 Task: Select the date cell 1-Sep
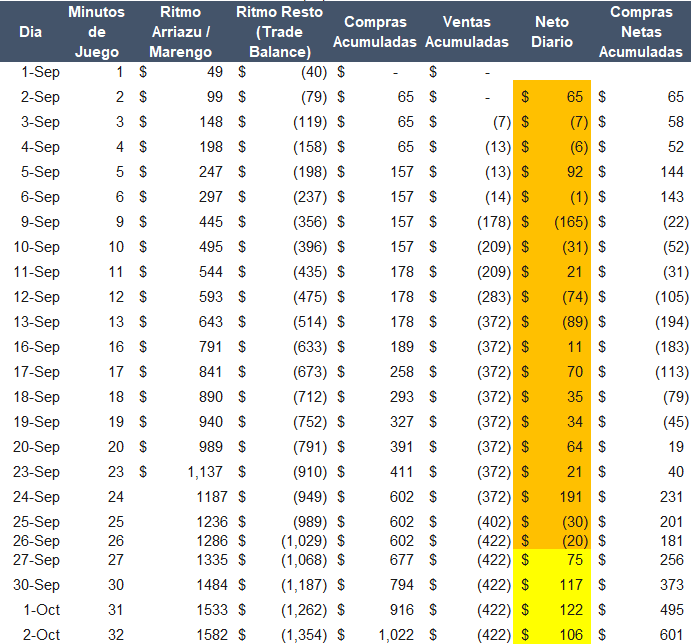(41, 72)
